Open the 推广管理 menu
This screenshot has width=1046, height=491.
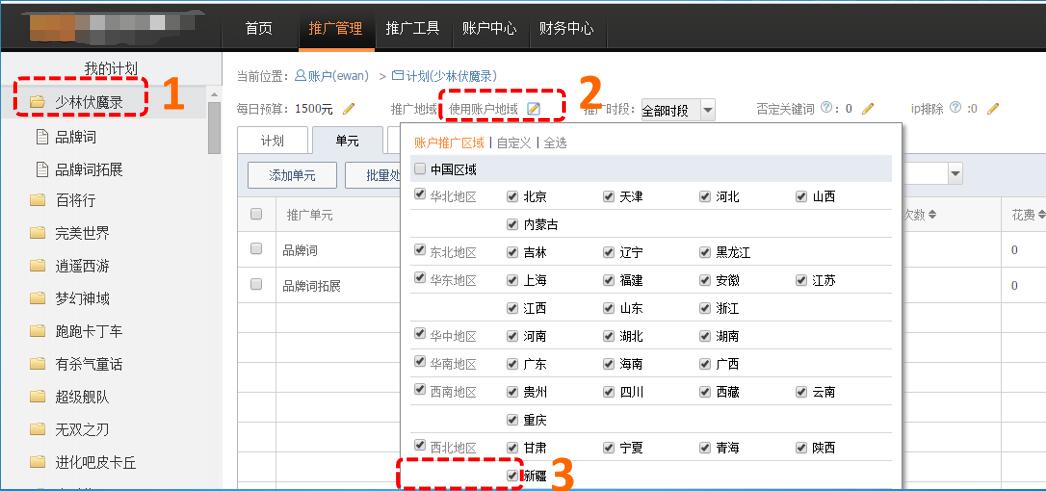click(x=336, y=28)
